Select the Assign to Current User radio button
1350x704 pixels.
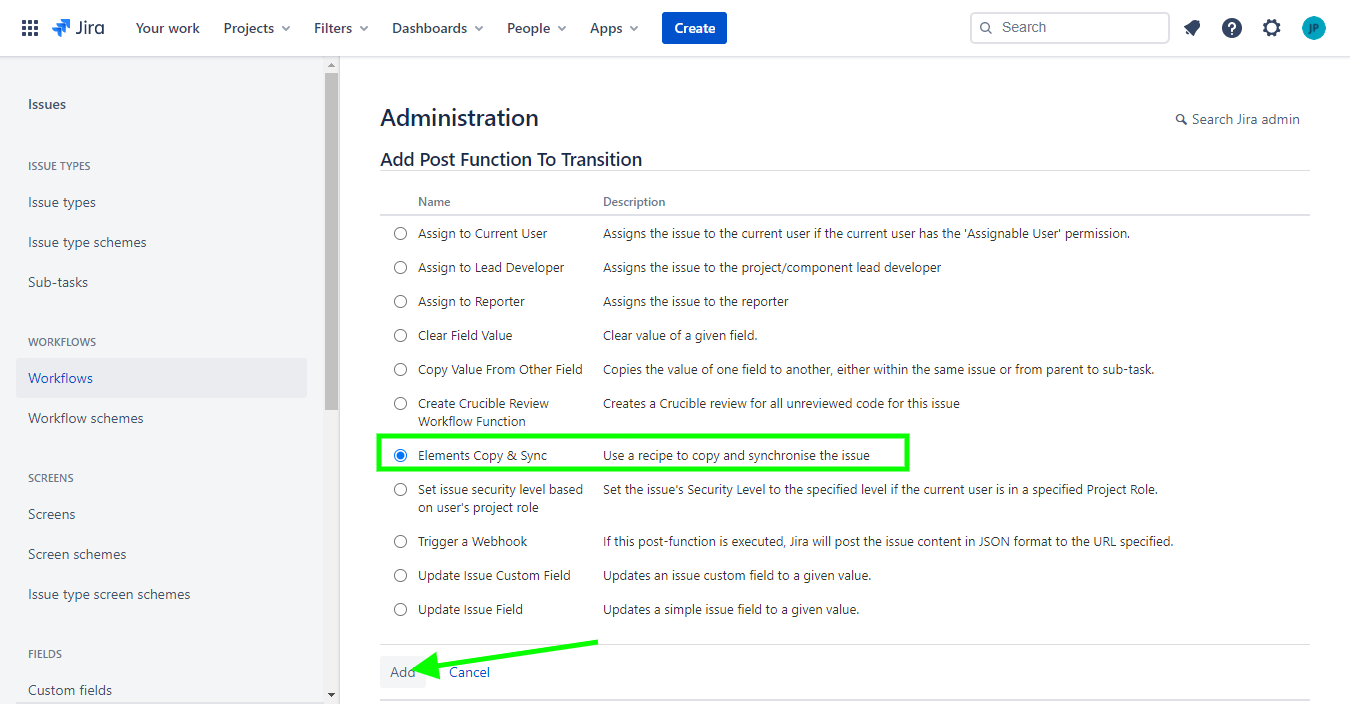click(401, 234)
